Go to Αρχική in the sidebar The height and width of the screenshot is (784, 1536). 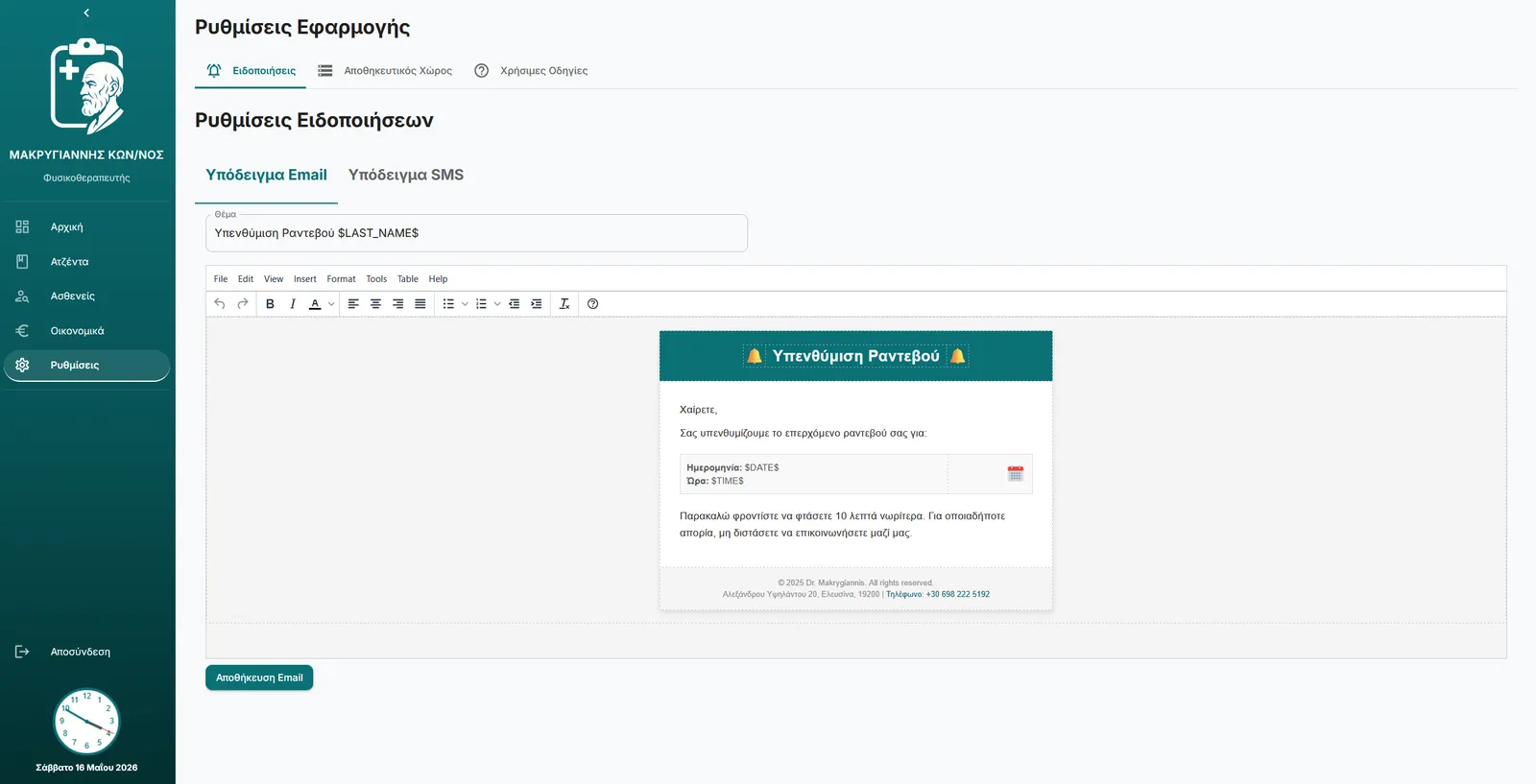86,227
